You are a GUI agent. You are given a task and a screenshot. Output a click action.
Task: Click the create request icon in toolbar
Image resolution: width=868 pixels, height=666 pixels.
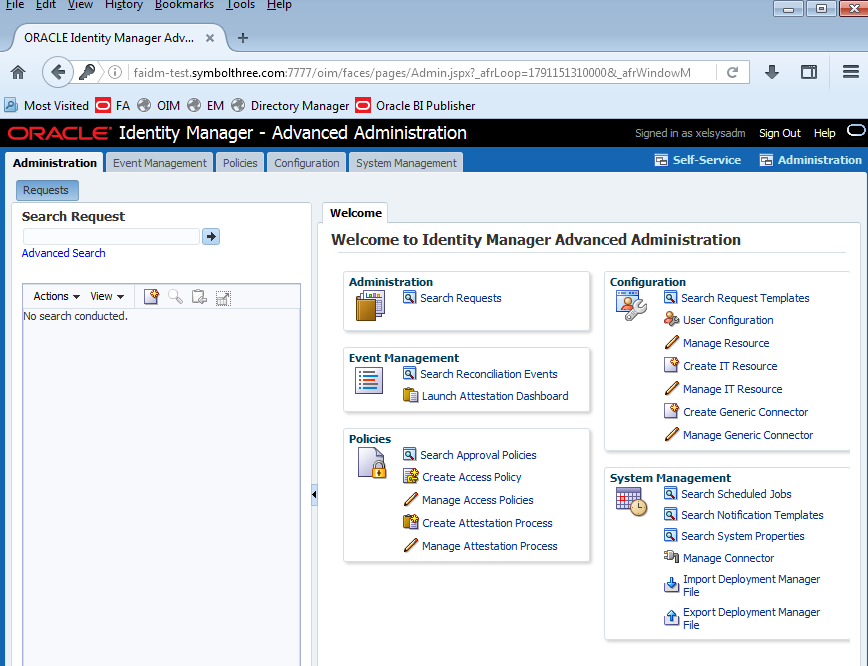tap(151, 297)
